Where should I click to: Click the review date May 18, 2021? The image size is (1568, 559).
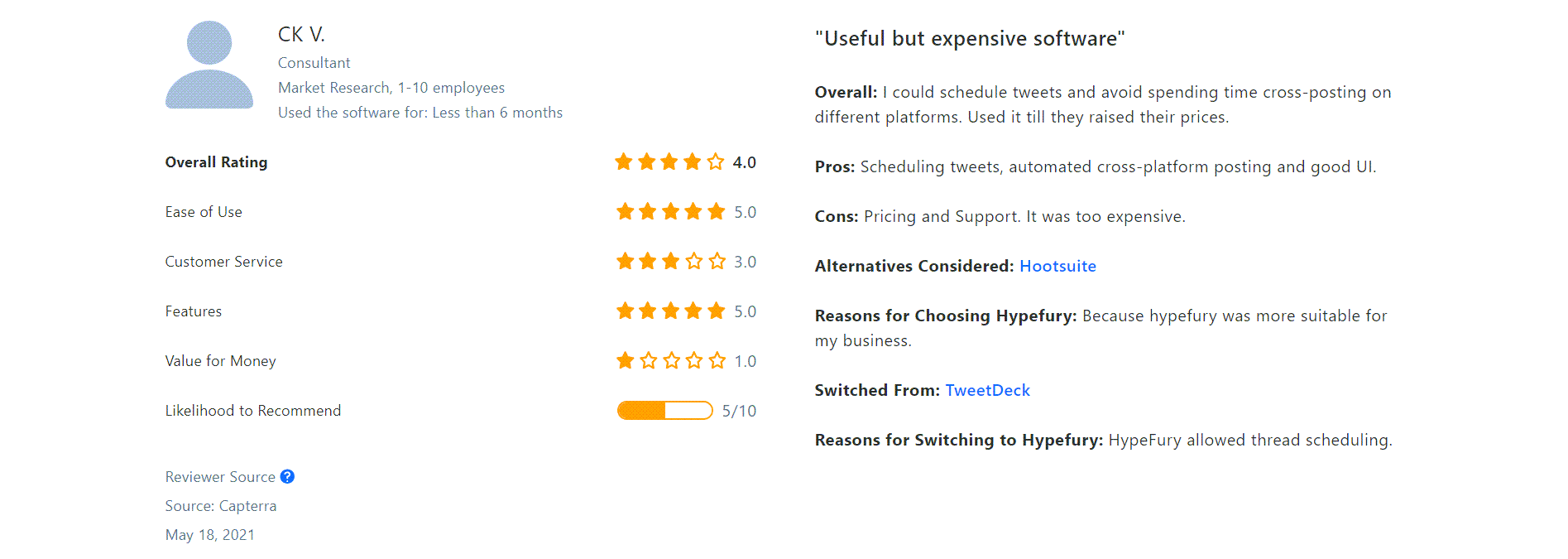click(210, 535)
